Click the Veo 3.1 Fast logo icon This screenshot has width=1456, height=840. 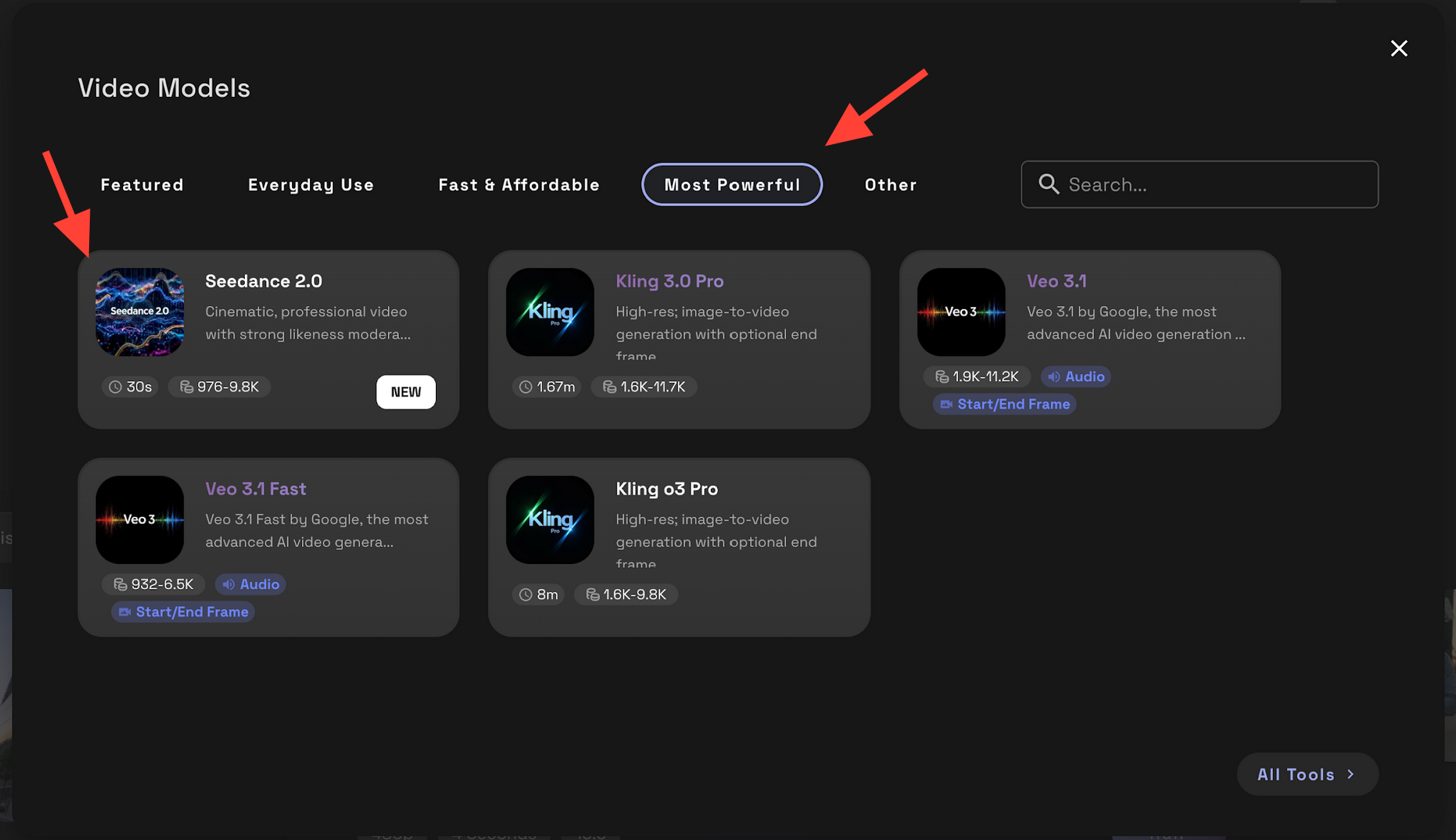(x=139, y=520)
